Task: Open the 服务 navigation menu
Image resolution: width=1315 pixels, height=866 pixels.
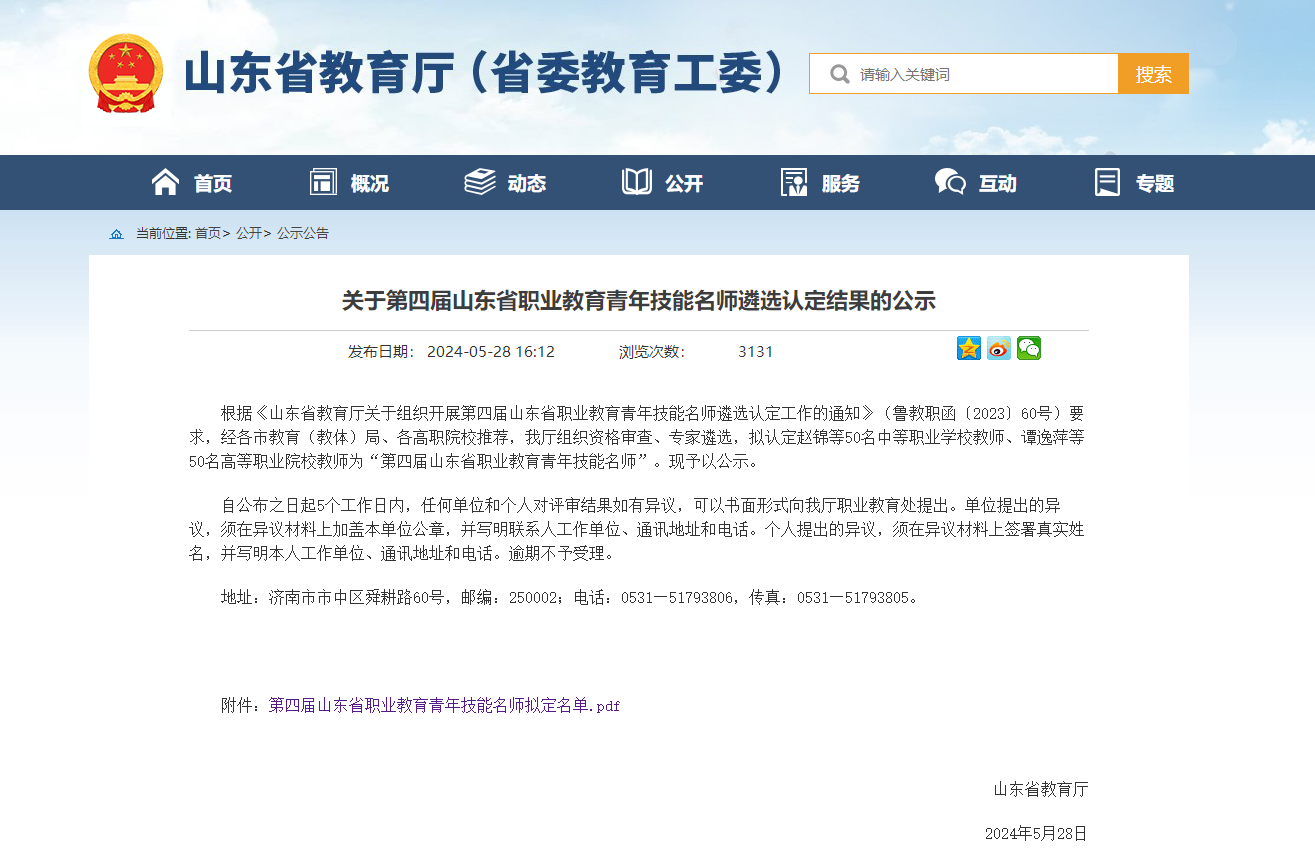Action: [840, 183]
